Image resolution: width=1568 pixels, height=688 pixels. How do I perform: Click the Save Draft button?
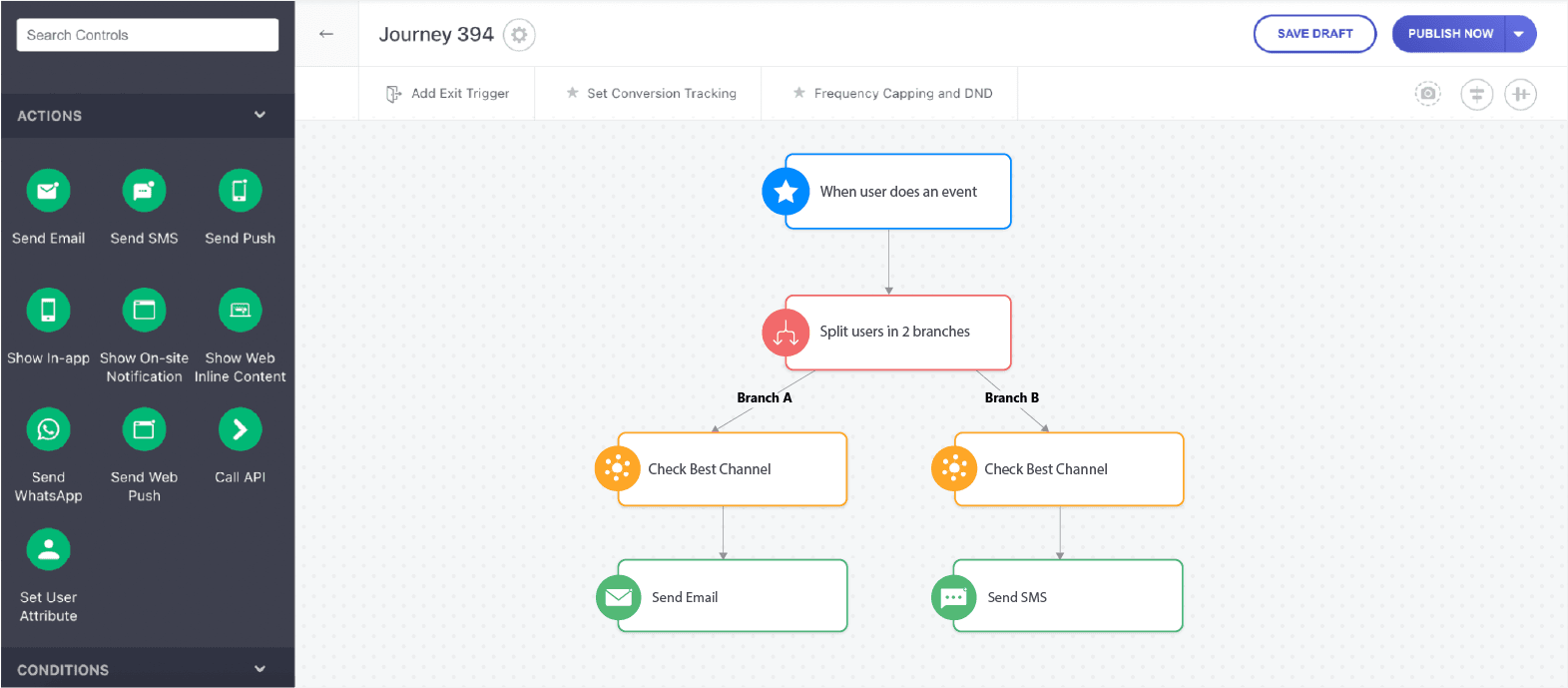click(x=1314, y=34)
